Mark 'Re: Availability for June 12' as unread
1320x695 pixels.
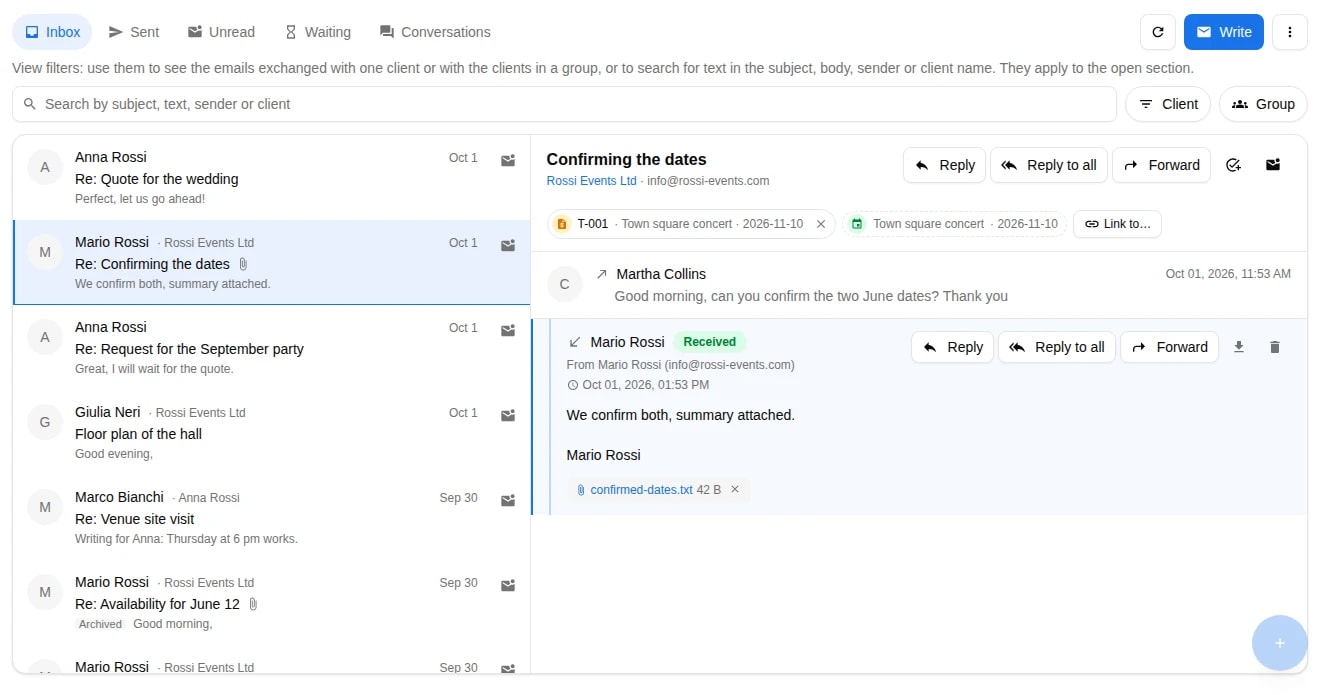508,585
